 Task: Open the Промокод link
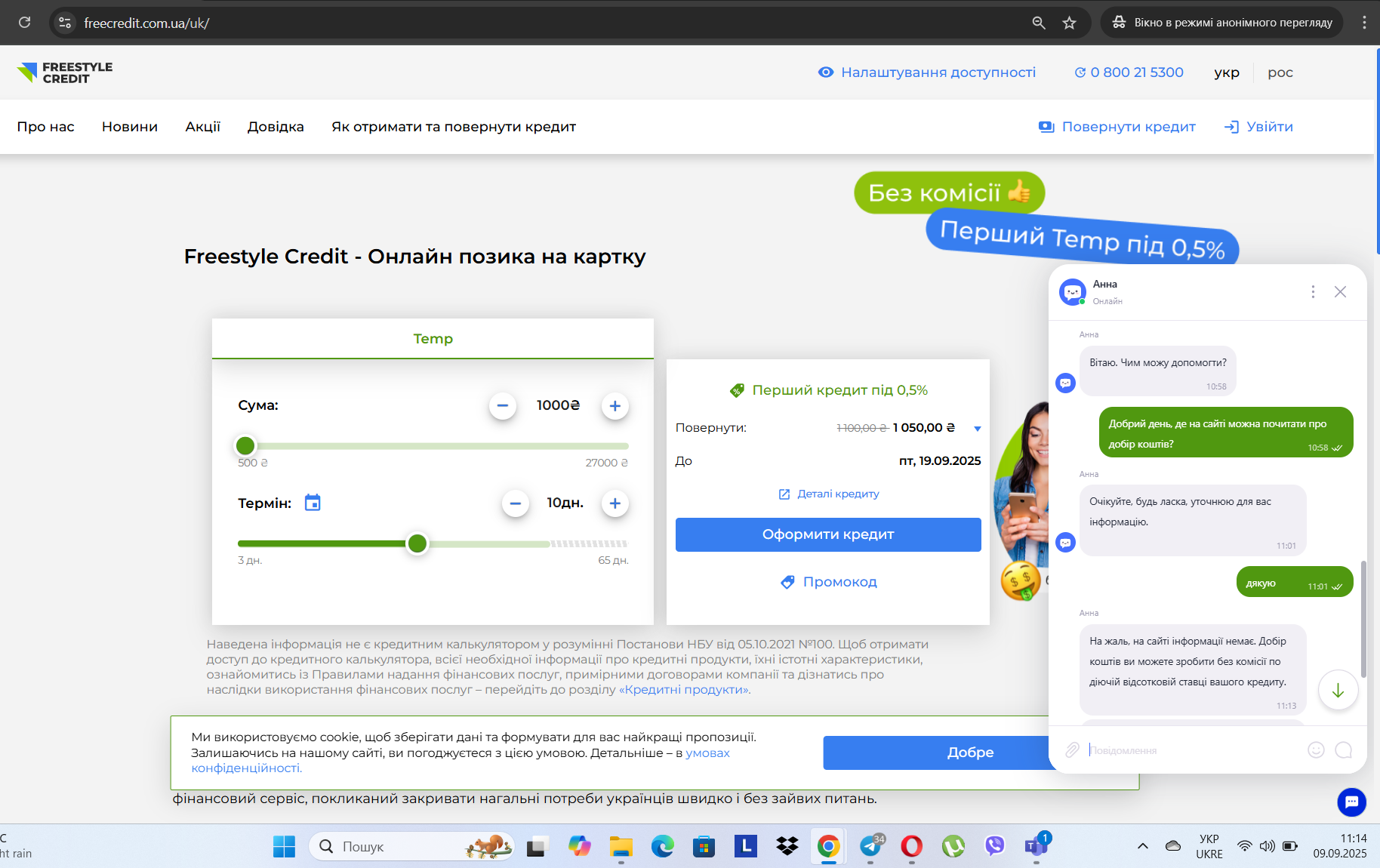[829, 582]
